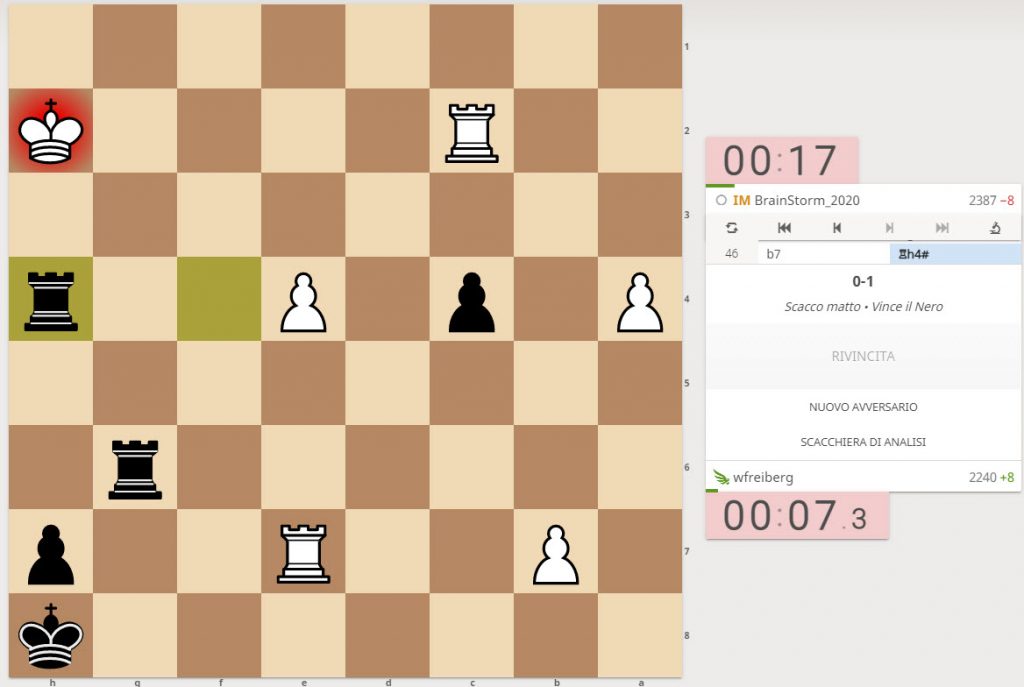Click the RIVINCITA rematch button
The width and height of the screenshot is (1024, 687).
(863, 356)
